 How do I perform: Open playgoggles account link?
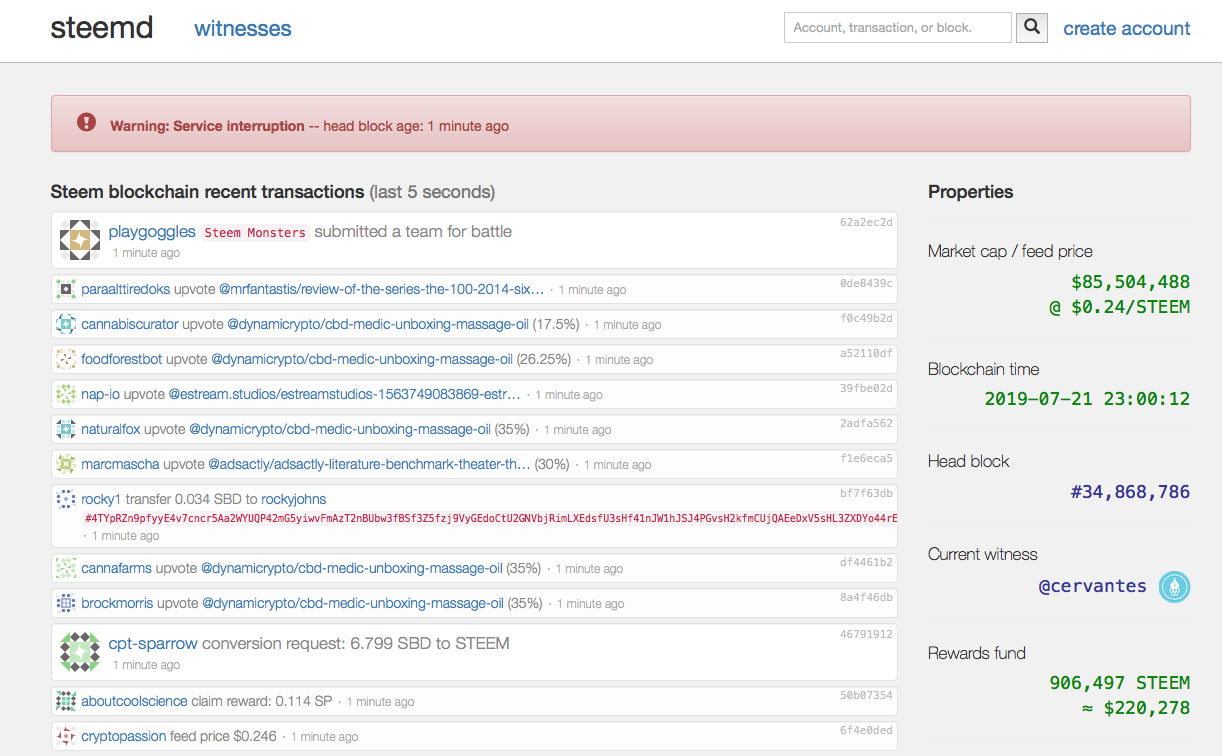(152, 231)
